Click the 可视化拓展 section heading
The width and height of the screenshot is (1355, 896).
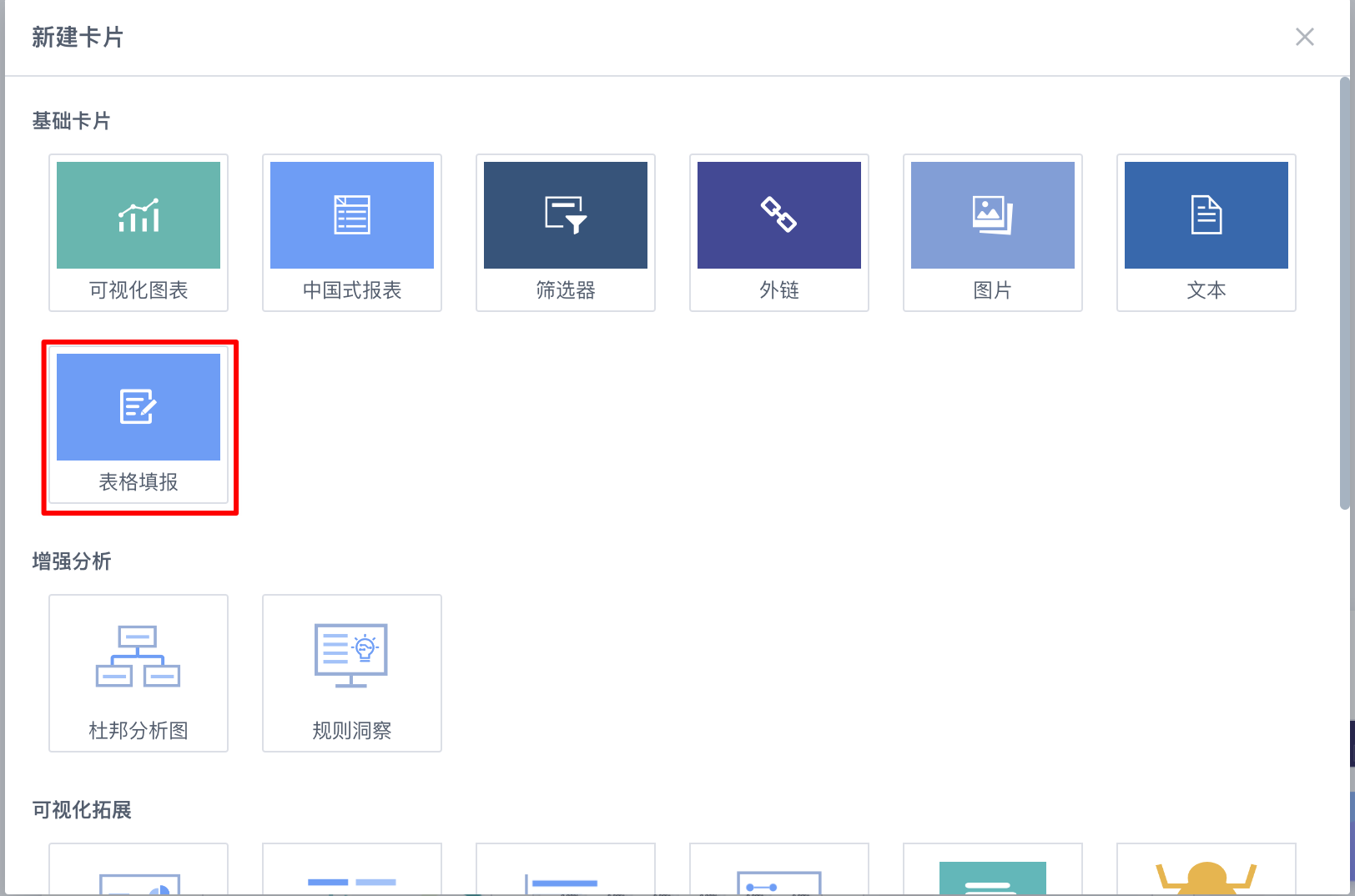coord(82,811)
